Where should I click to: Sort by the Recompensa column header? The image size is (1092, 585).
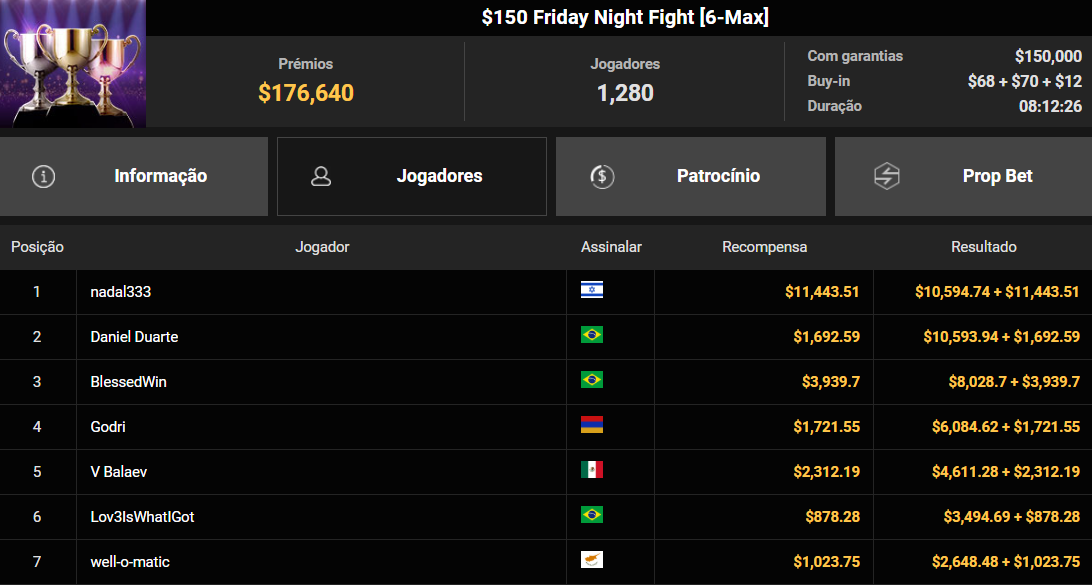764,247
